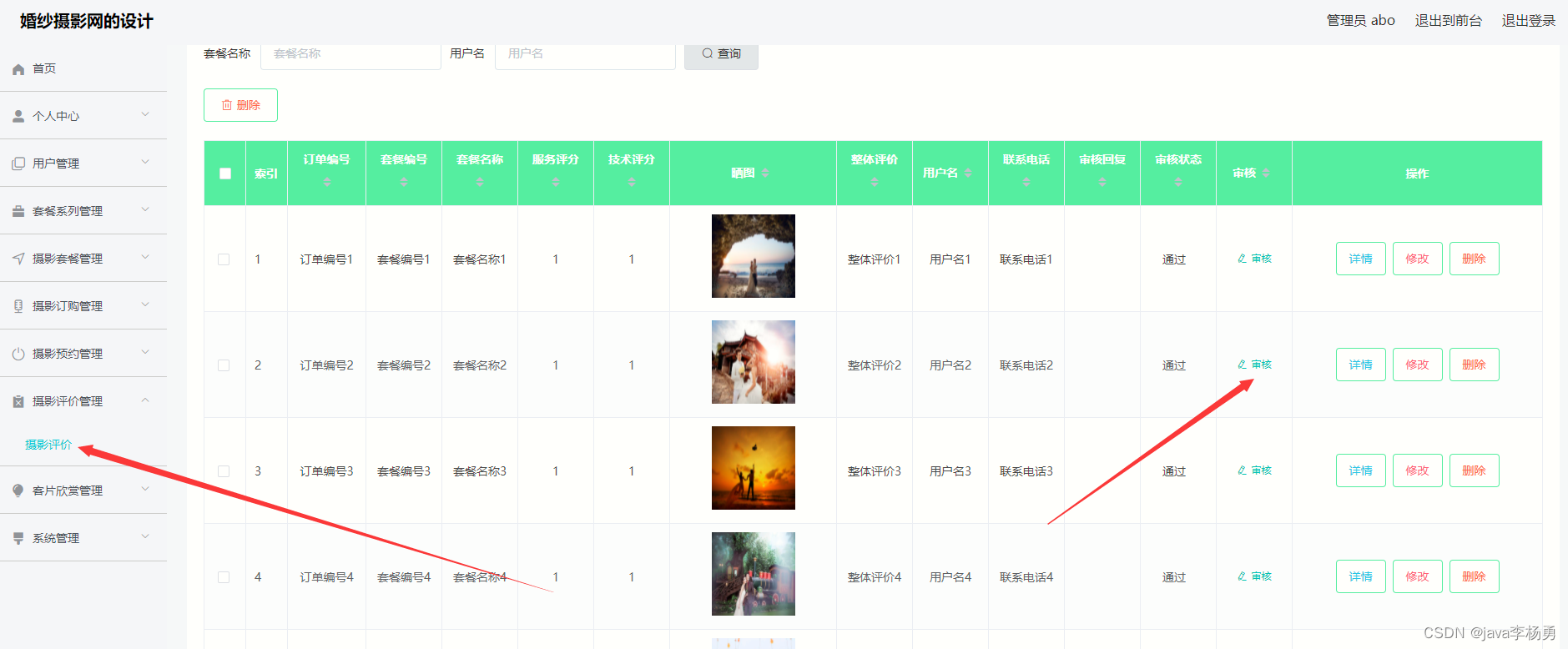Open cave wedding photo thumbnail in row 1

click(754, 256)
